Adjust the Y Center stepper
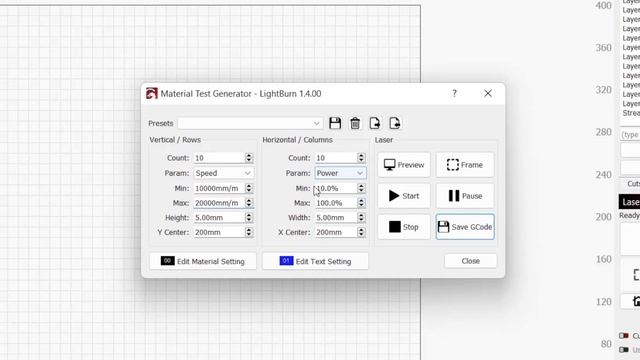Viewport: 640px width, 360px height. coord(249,232)
